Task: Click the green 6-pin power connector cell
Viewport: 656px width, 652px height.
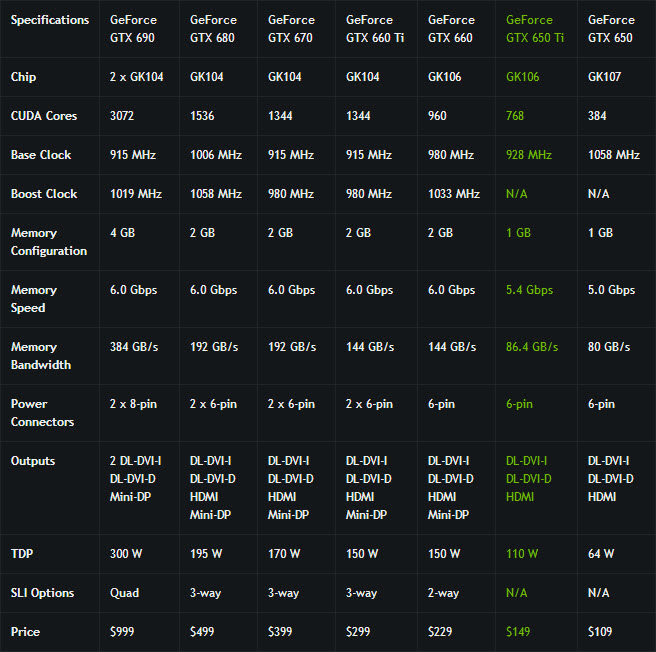Action: 519,404
